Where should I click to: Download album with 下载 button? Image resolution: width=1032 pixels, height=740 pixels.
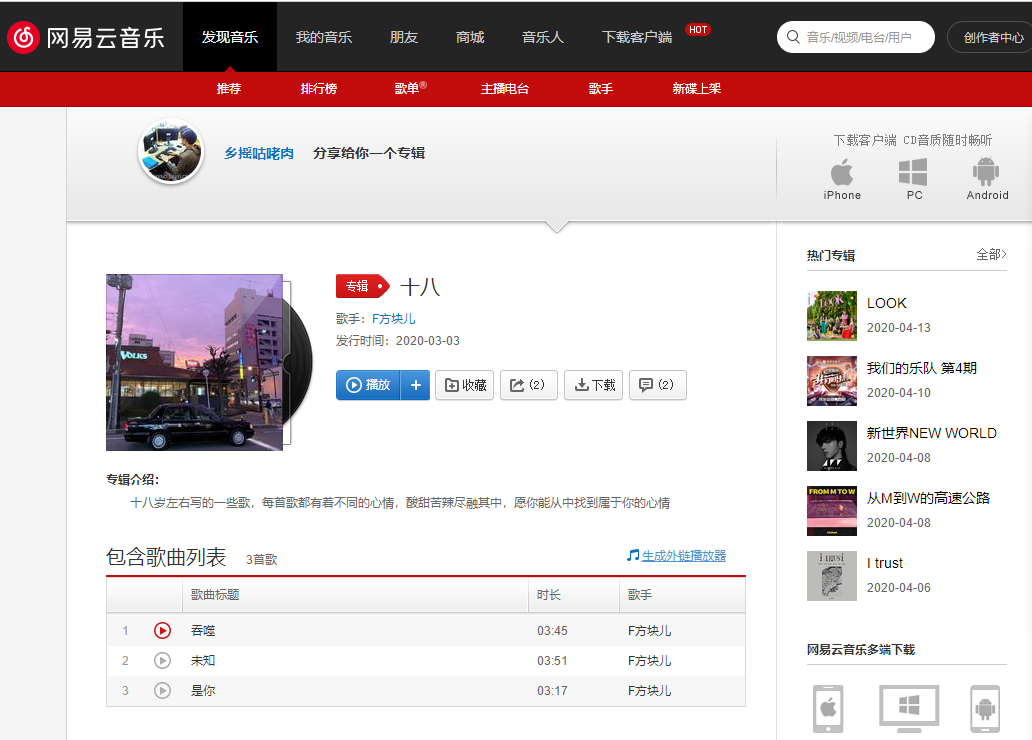coord(593,385)
